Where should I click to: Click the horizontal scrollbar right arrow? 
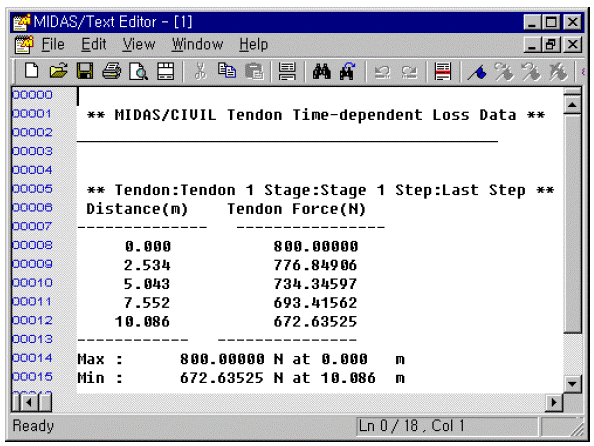click(x=554, y=402)
